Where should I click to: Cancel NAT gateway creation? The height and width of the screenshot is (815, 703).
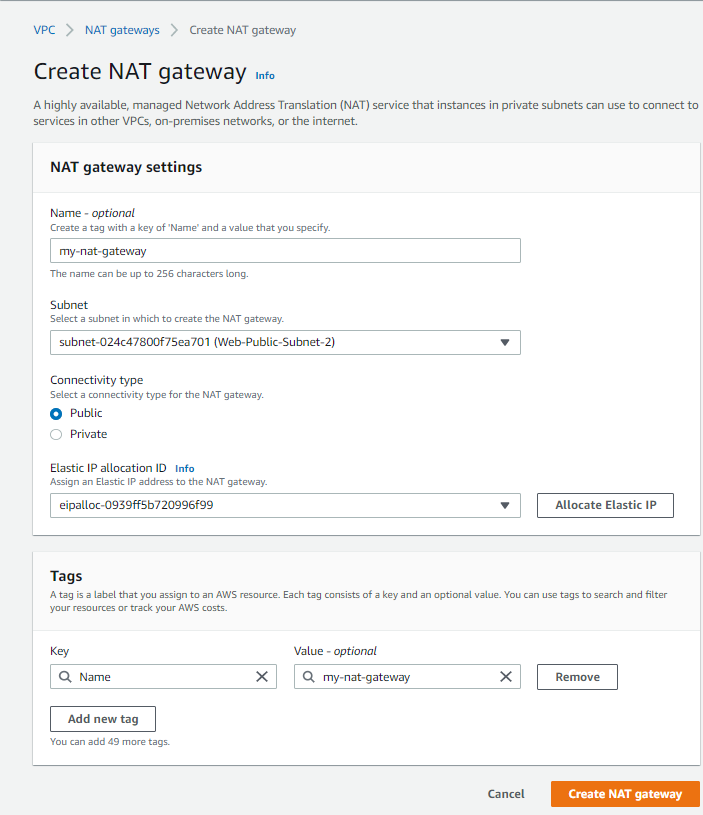(x=506, y=794)
